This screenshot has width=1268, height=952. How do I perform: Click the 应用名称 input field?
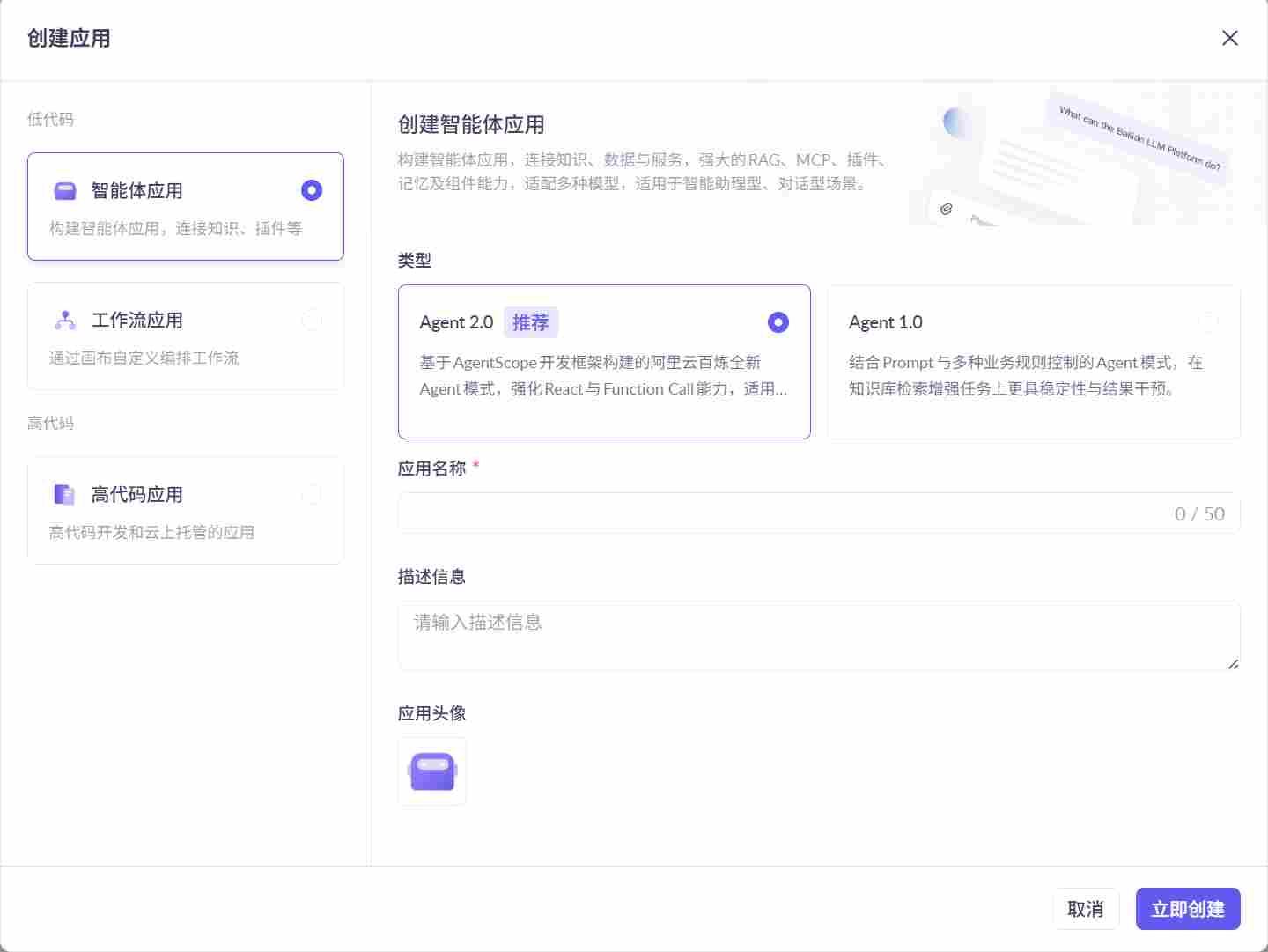click(792, 513)
